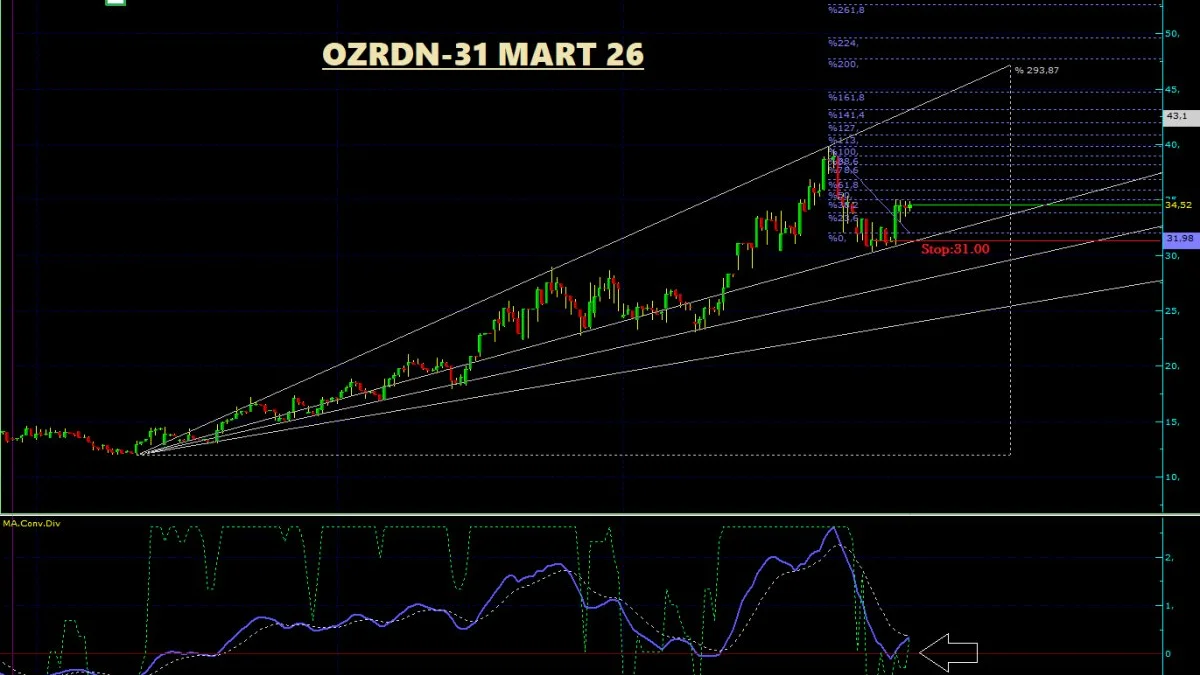Select the % 293,87 measurement label
Screen dimensions: 1200x675
click(1038, 70)
